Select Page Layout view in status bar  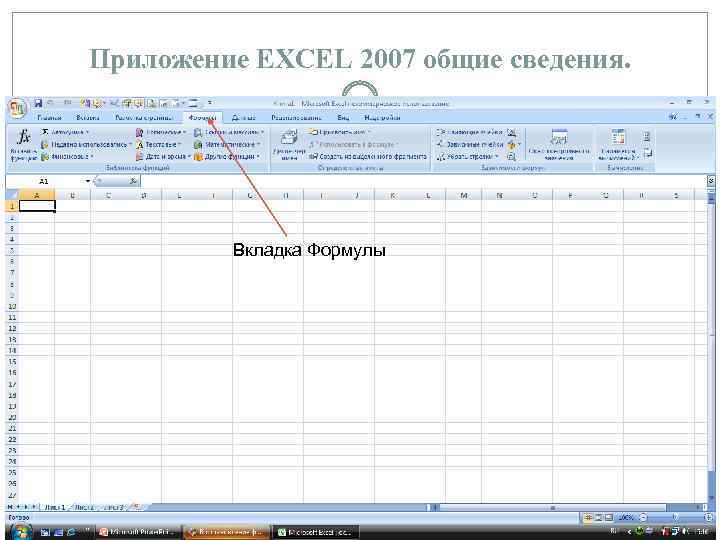(598, 518)
